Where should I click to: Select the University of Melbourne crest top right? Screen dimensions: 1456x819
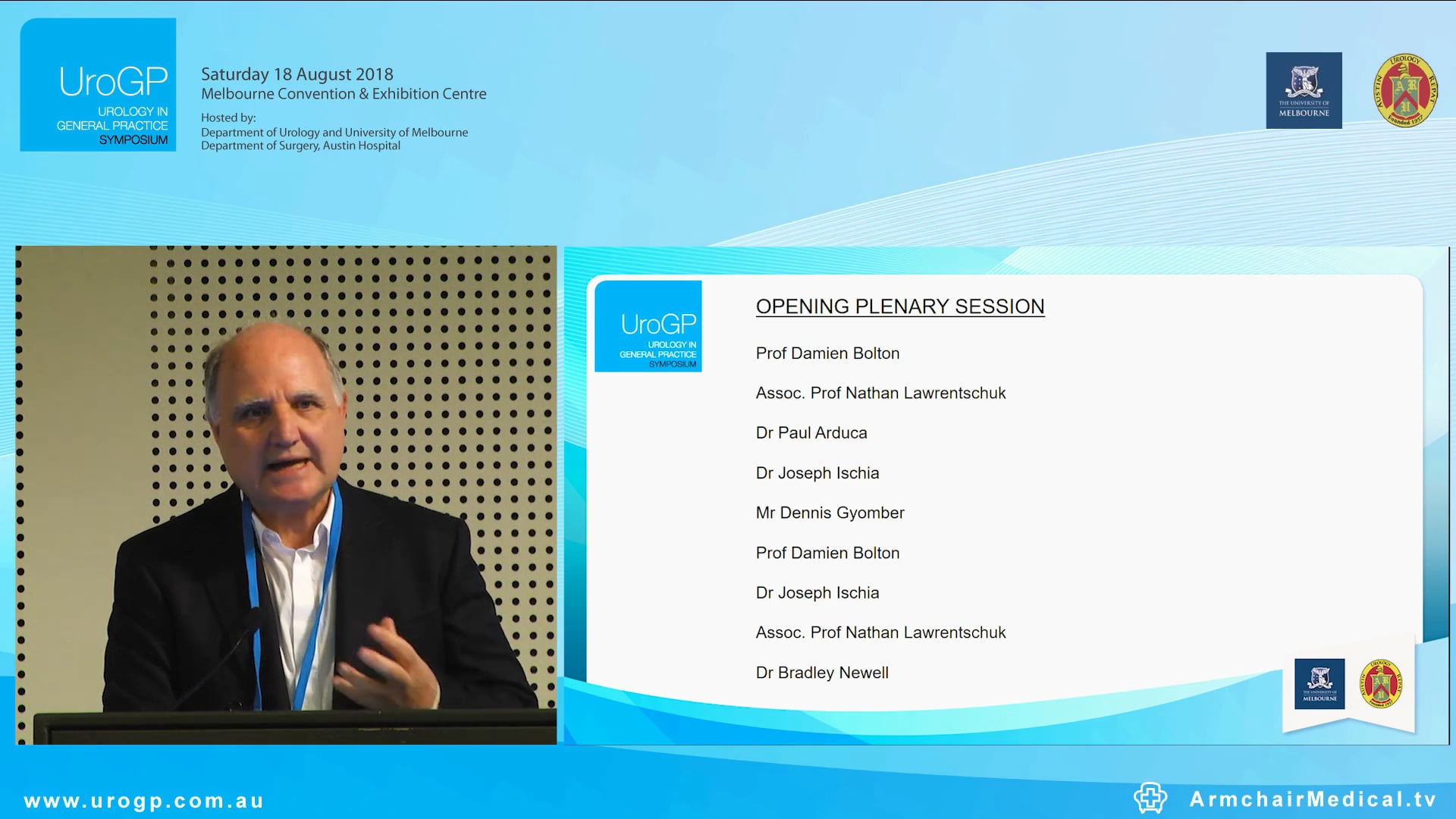click(x=1304, y=90)
